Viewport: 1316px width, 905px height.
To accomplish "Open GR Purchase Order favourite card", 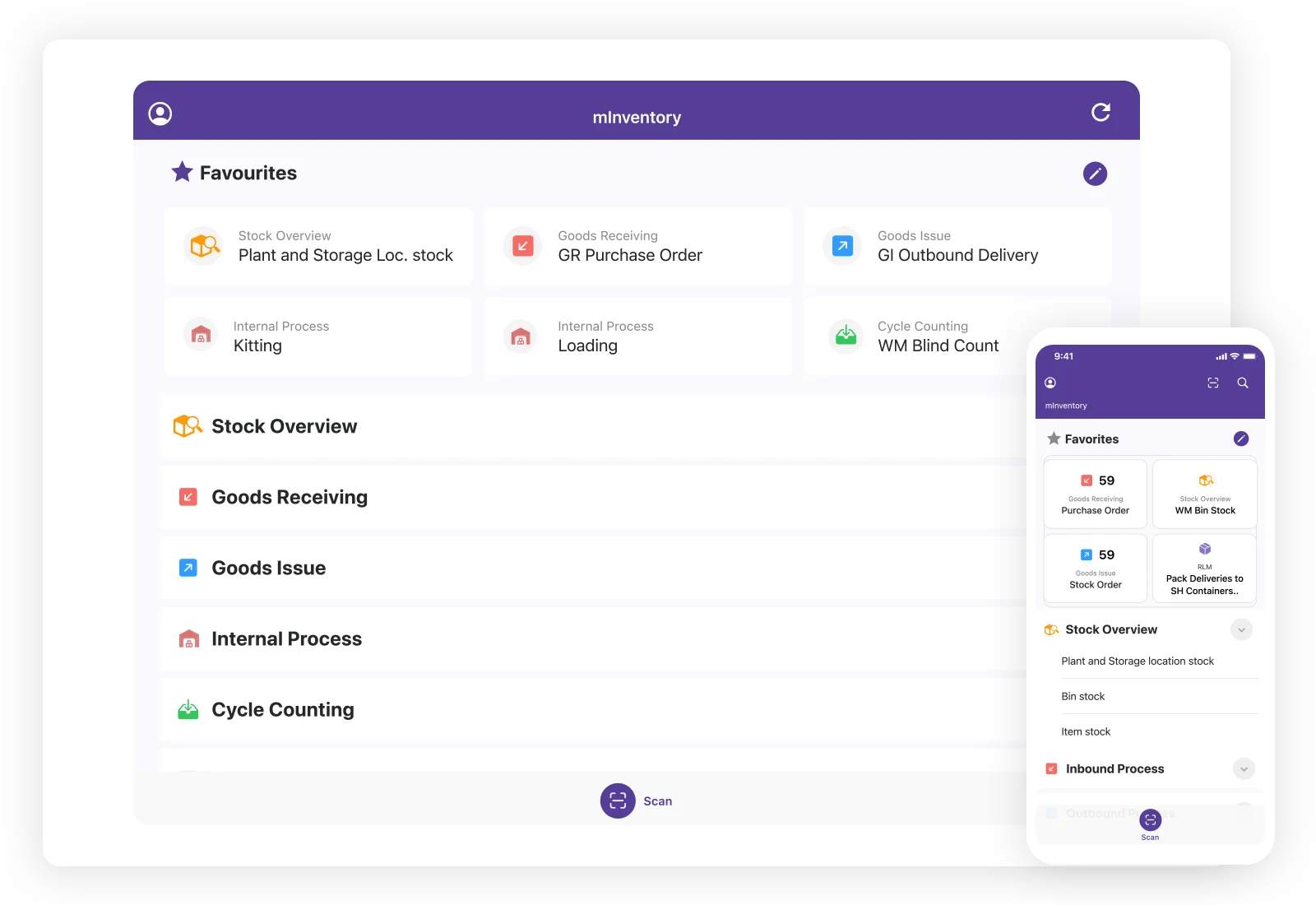I will (637, 247).
